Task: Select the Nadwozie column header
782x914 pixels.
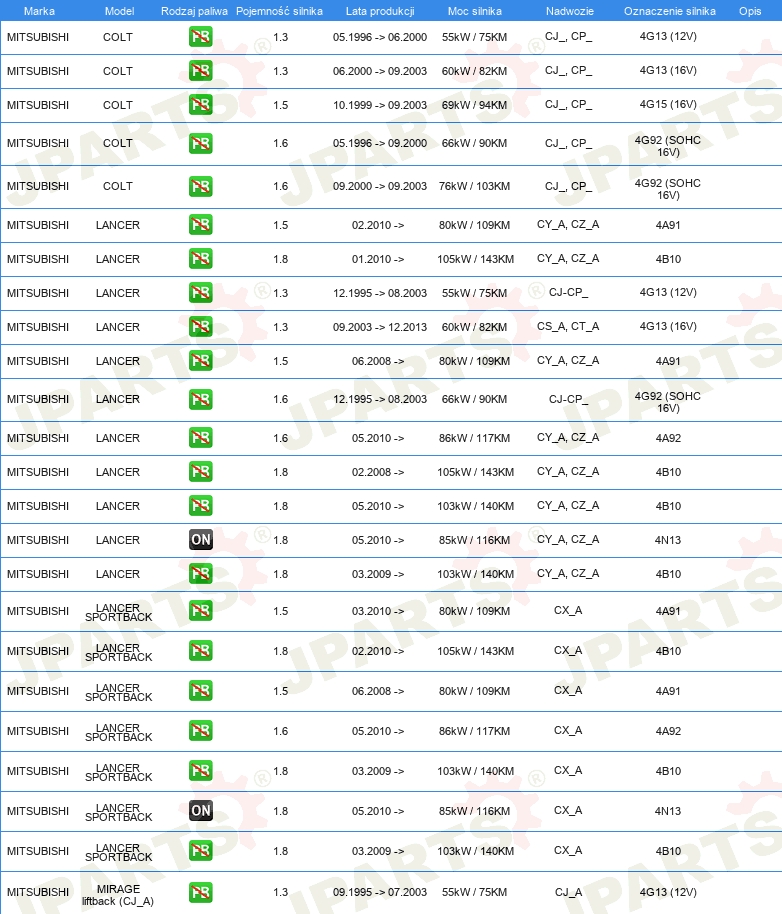Action: (x=569, y=11)
